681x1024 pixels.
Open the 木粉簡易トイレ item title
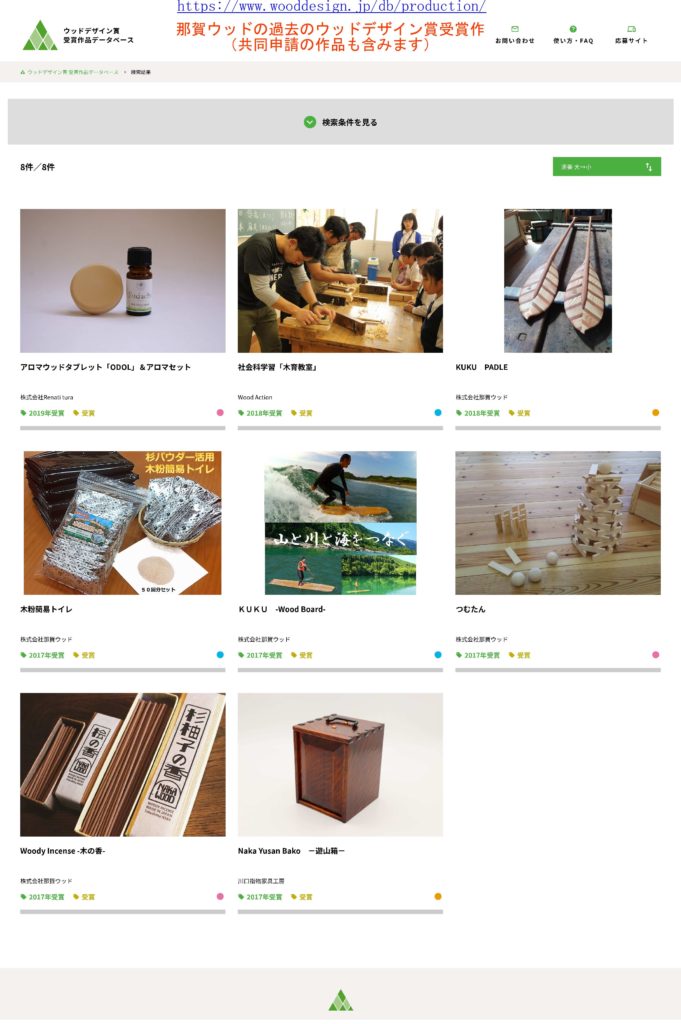pyautogui.click(x=46, y=609)
